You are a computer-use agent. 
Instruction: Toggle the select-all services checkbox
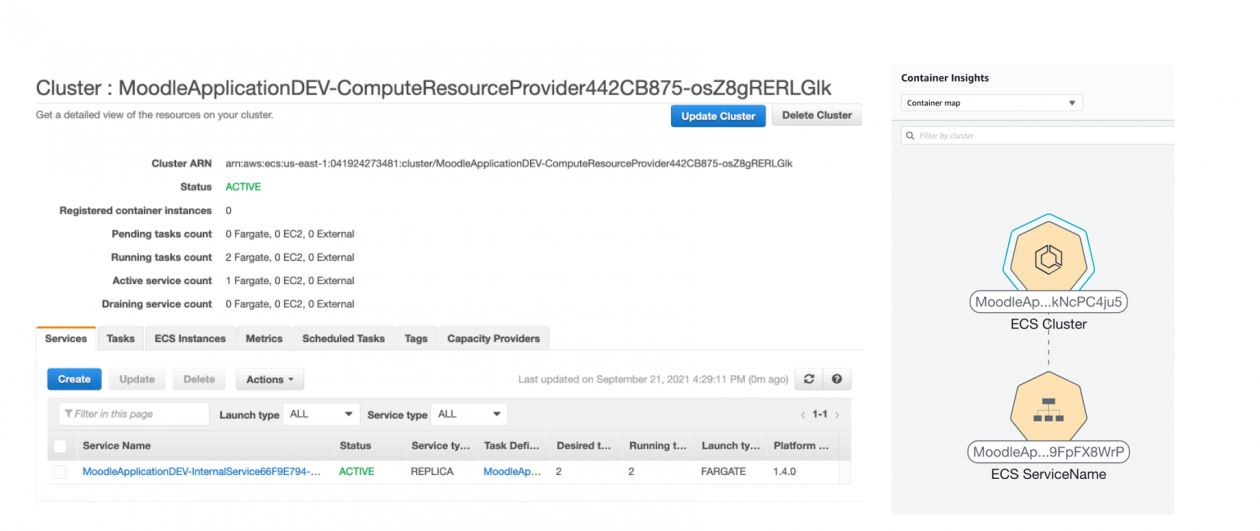tap(60, 446)
